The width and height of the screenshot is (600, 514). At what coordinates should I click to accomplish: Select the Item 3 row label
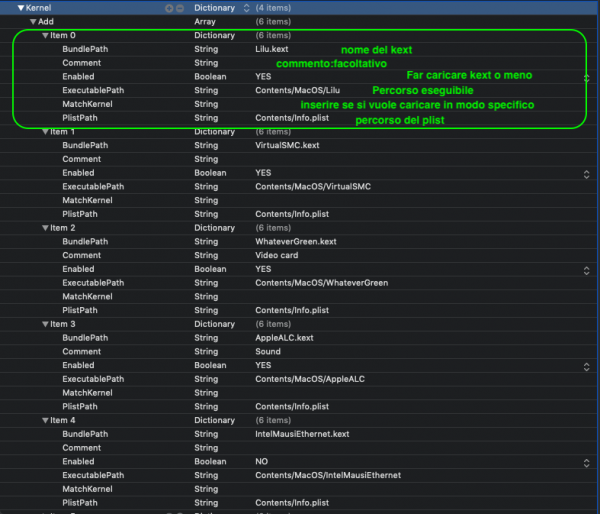pyautogui.click(x=63, y=324)
